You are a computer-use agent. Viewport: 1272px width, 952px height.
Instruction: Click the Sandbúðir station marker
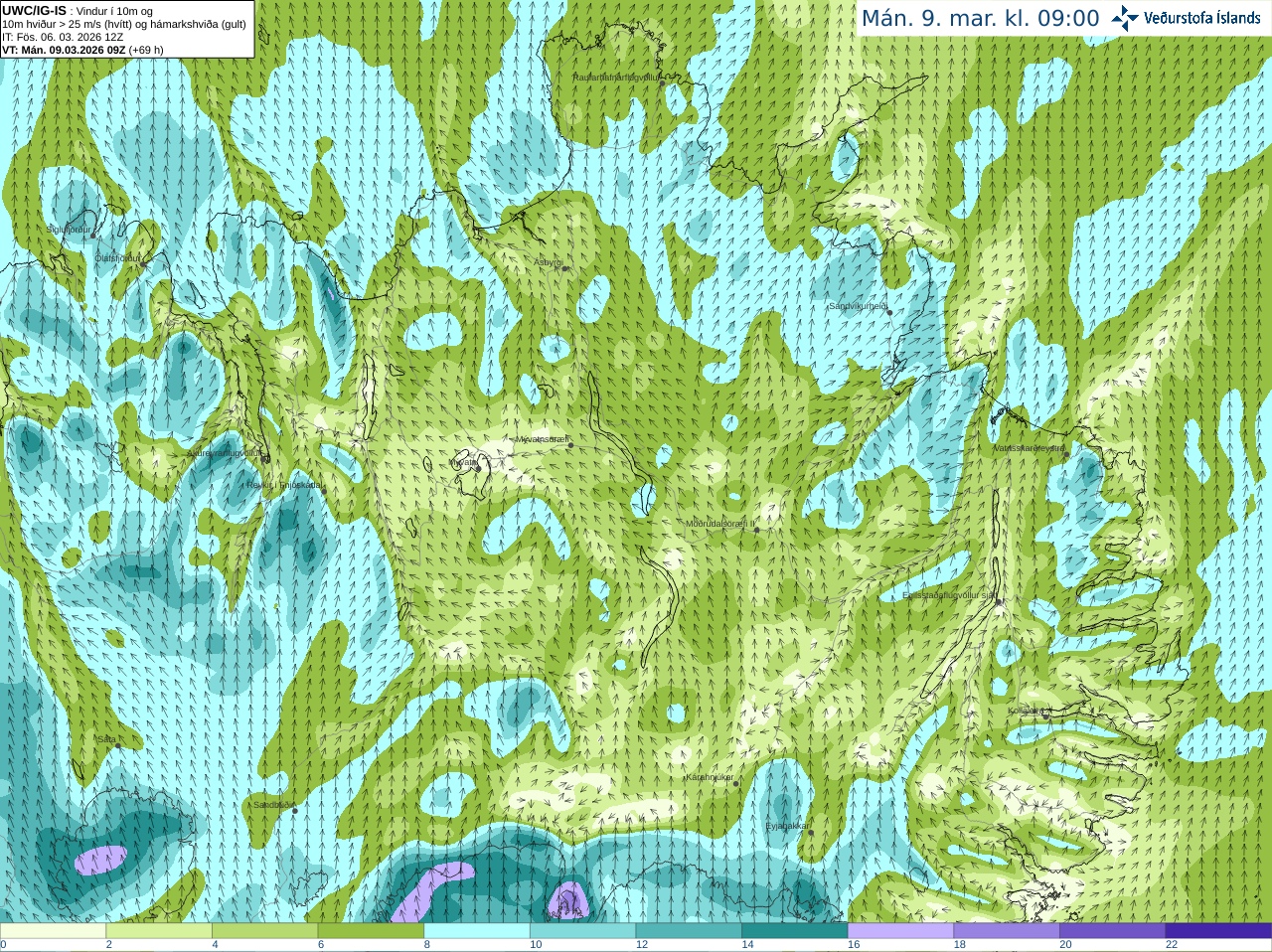[x=295, y=811]
